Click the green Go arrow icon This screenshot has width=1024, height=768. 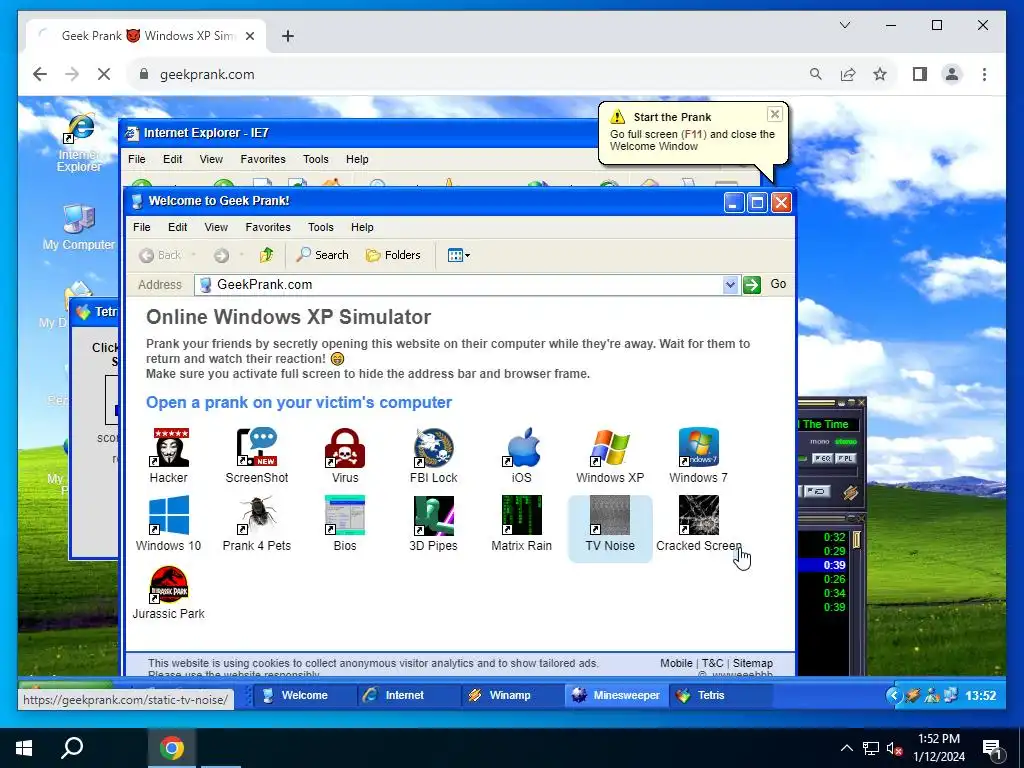coord(752,285)
